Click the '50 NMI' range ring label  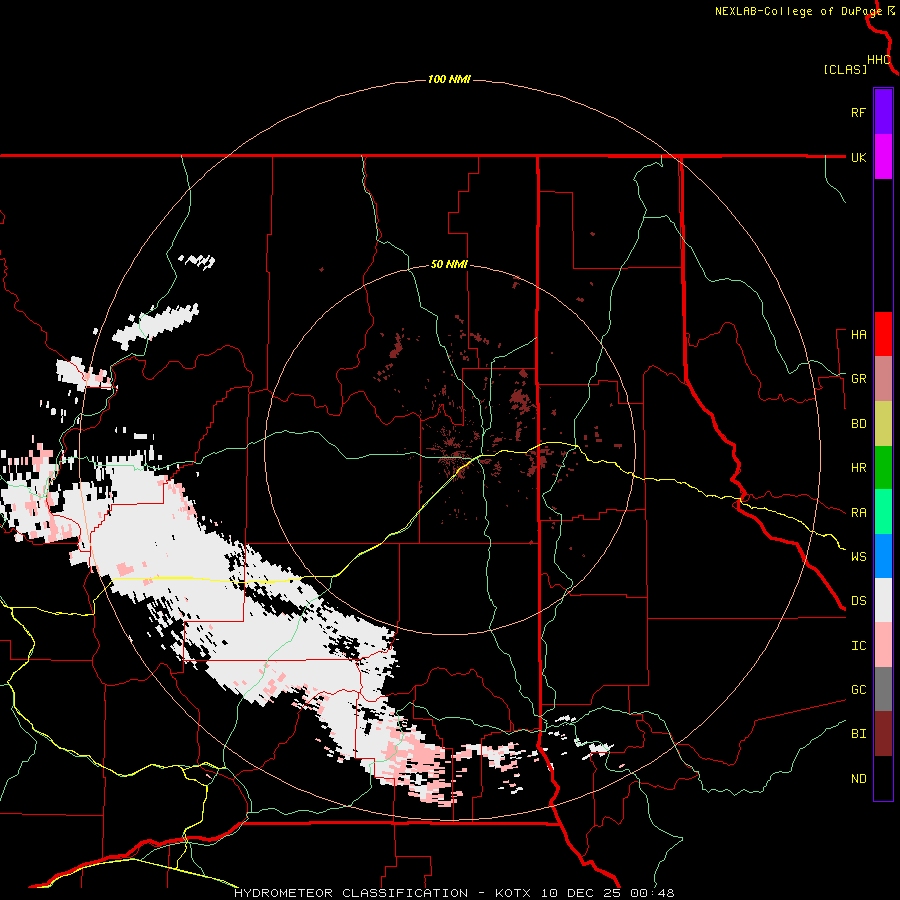pyautogui.click(x=449, y=265)
